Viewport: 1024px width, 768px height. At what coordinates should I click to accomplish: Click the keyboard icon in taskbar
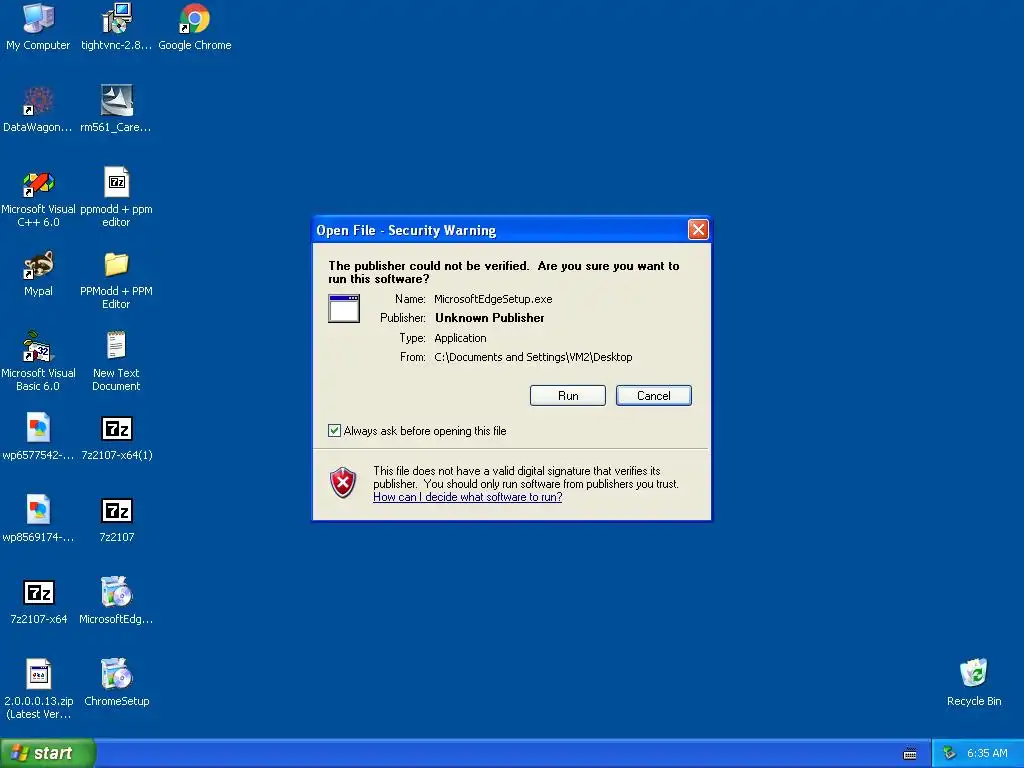[x=910, y=754]
